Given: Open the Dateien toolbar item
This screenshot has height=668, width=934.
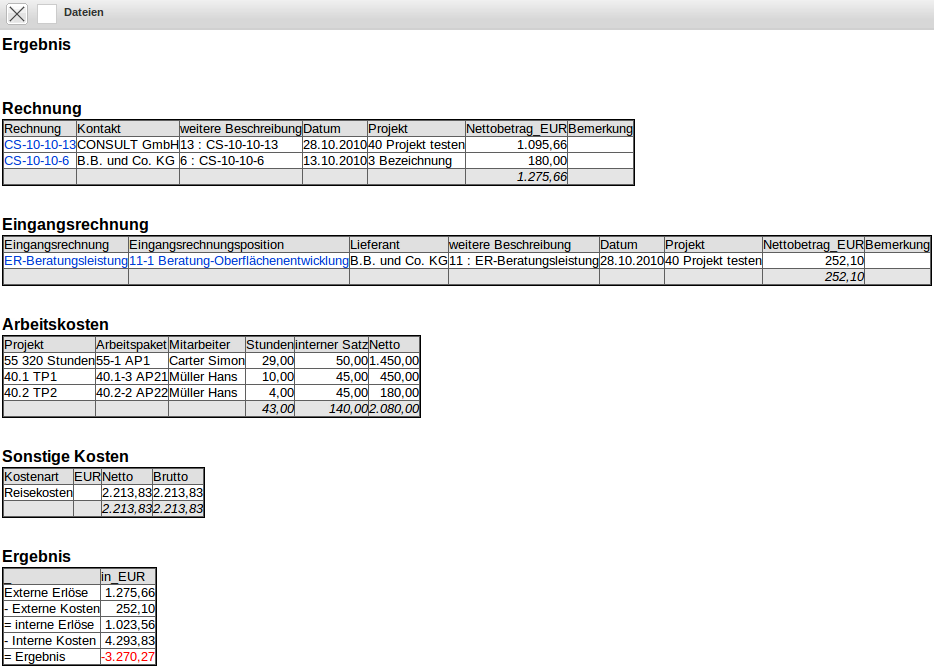Looking at the screenshot, I should (x=83, y=13).
